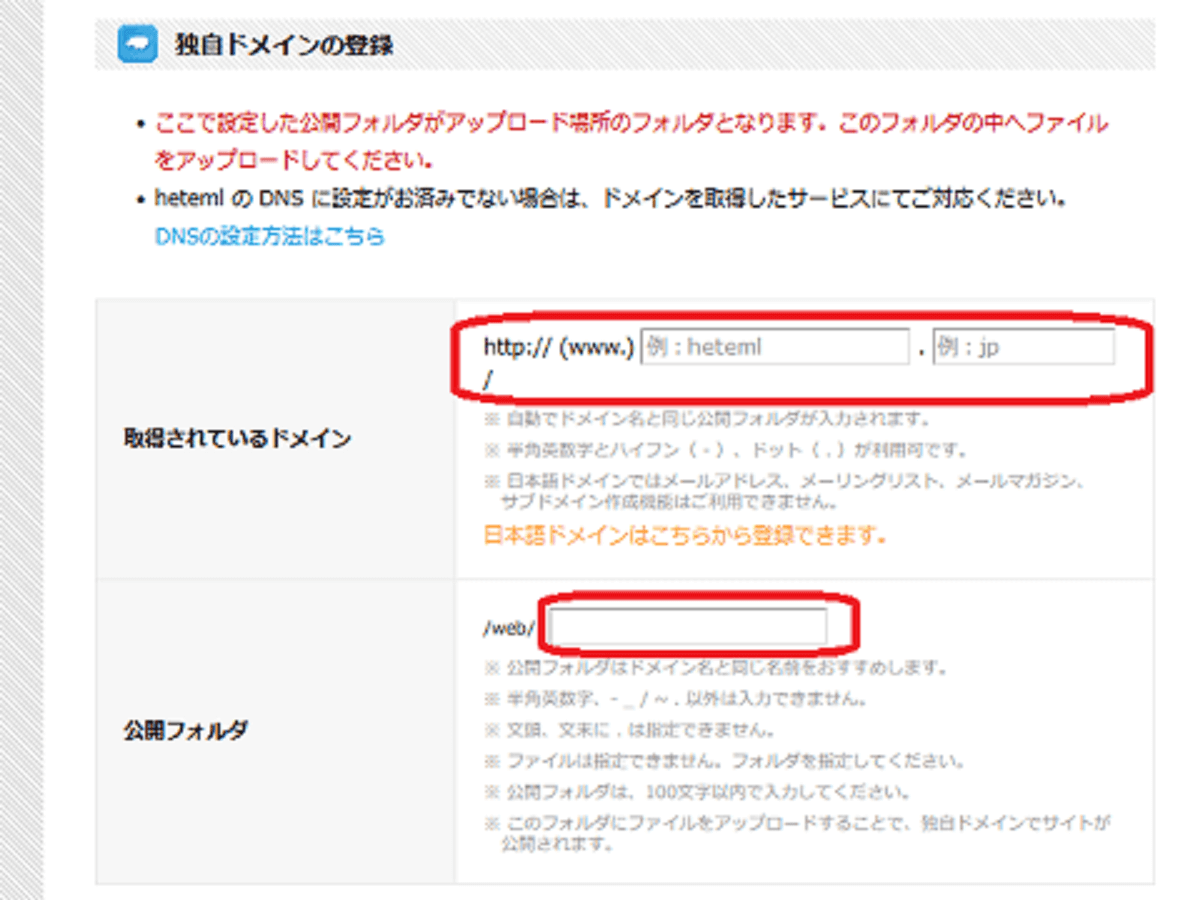Click the note about 自動でドメイン名と同じ公開フォルダ
The image size is (1200, 900).
(x=715, y=419)
